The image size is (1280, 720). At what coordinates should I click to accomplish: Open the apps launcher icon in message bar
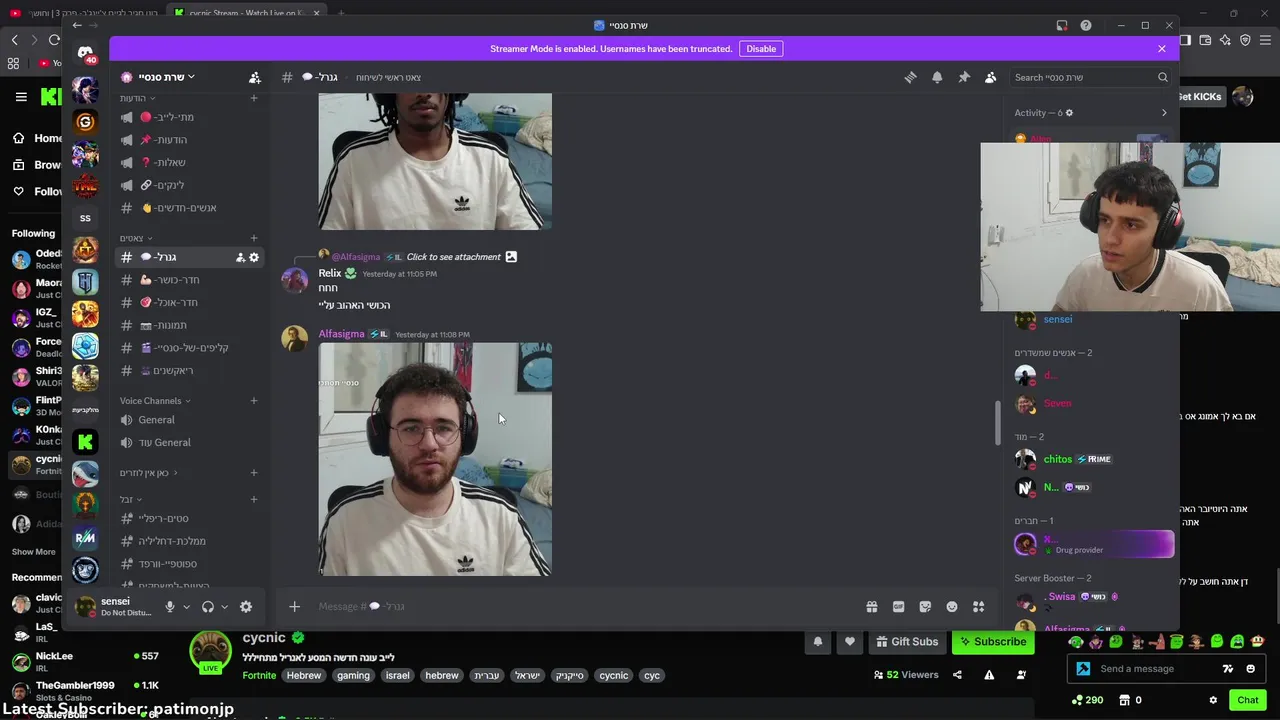(979, 606)
